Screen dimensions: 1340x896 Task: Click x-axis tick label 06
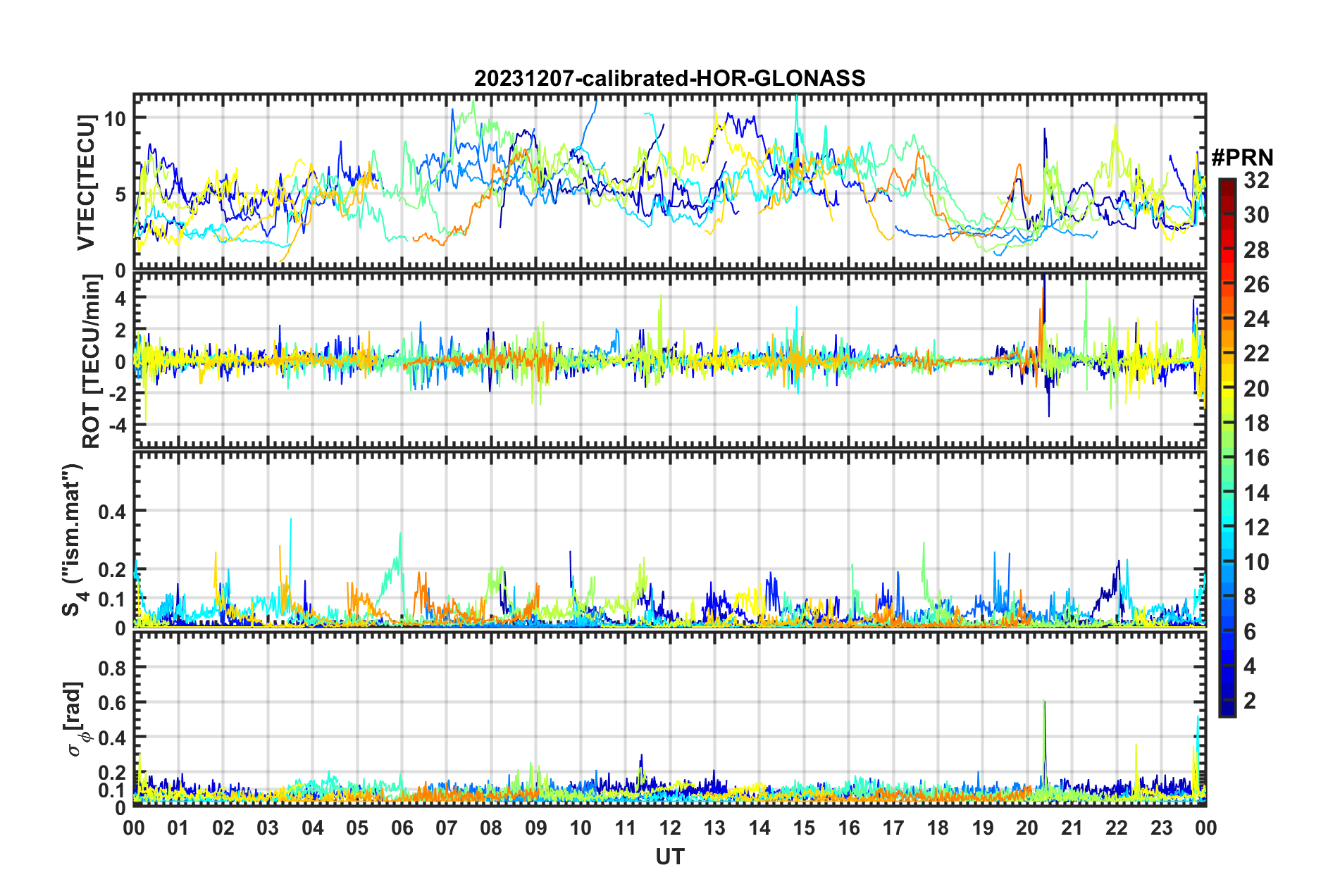402,828
